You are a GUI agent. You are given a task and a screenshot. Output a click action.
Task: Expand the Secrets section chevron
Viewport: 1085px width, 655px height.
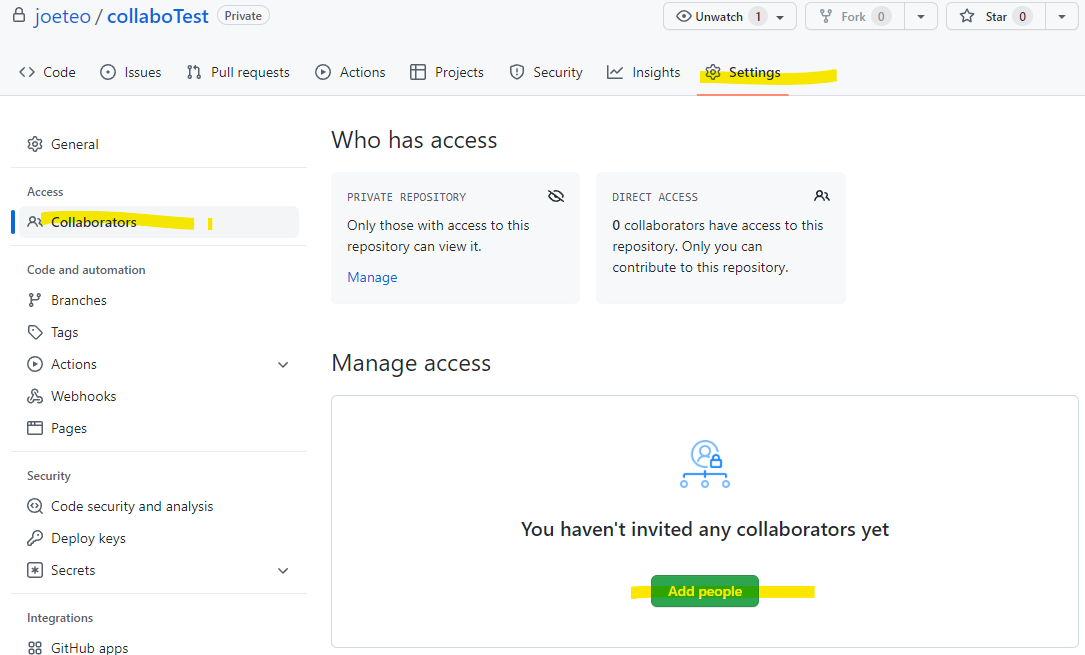[x=283, y=571]
